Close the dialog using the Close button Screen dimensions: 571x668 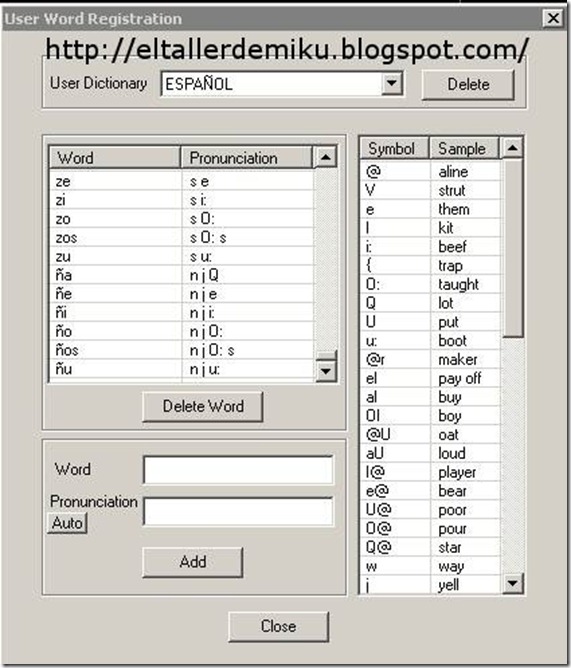click(278, 626)
